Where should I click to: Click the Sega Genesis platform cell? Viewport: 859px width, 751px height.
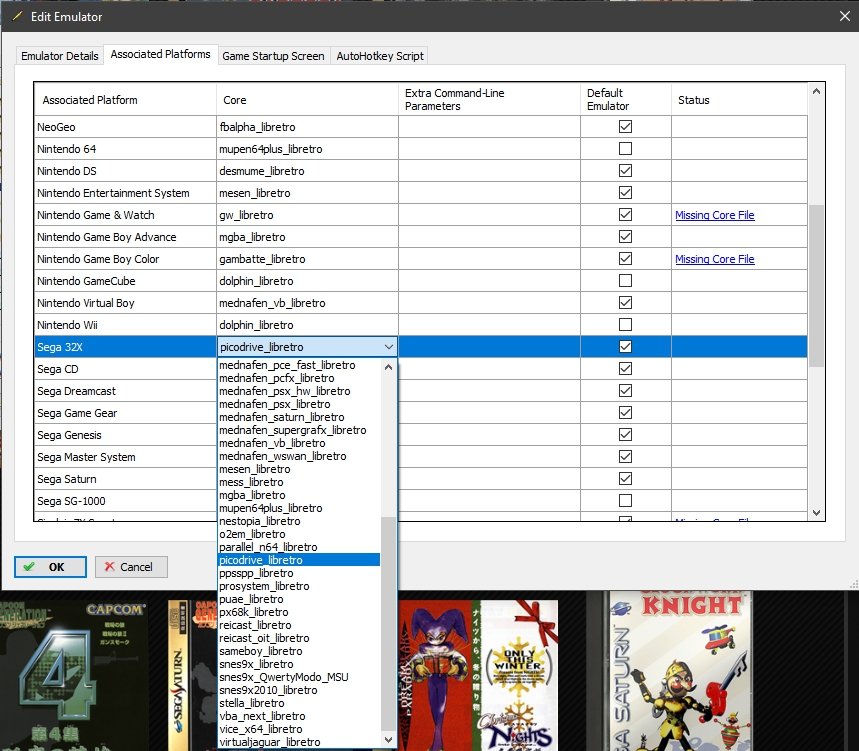click(x=125, y=435)
